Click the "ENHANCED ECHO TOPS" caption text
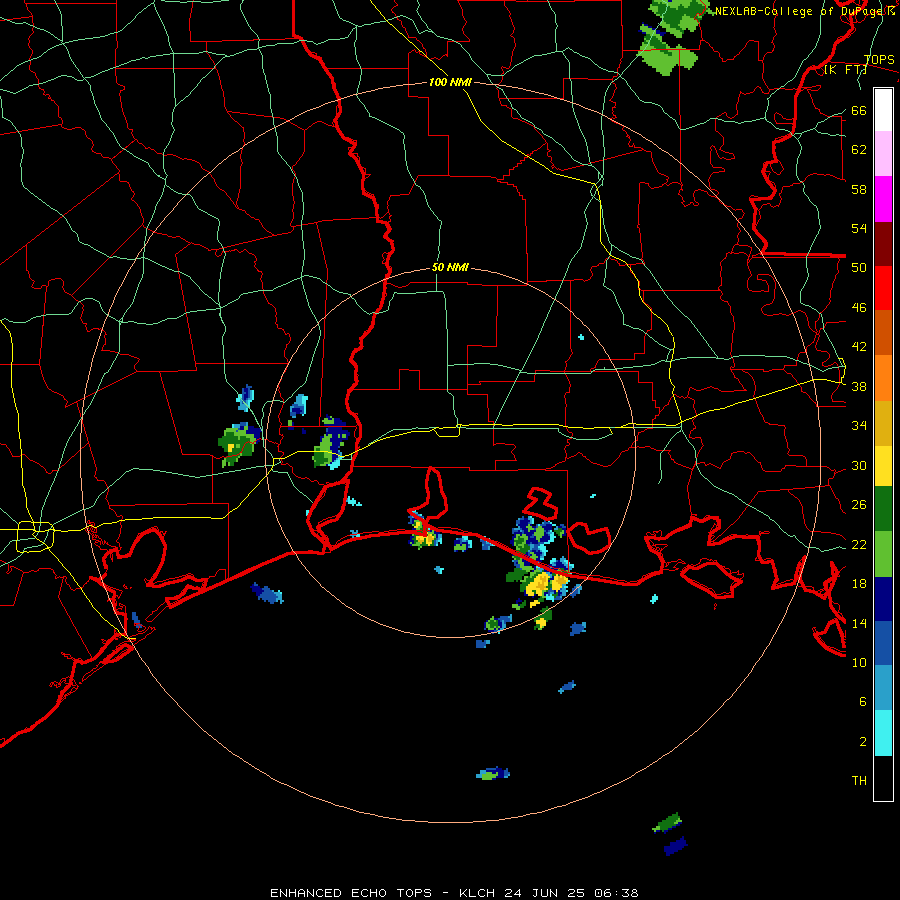Image resolution: width=900 pixels, height=900 pixels. (x=351, y=893)
